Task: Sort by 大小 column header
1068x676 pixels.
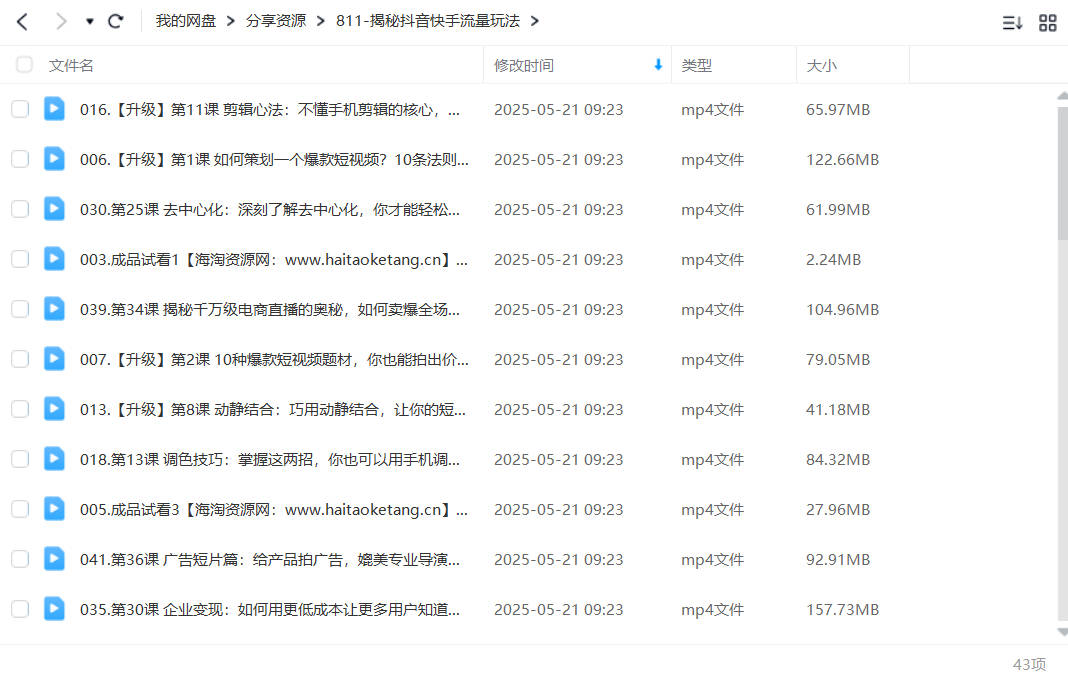Action: pos(821,65)
